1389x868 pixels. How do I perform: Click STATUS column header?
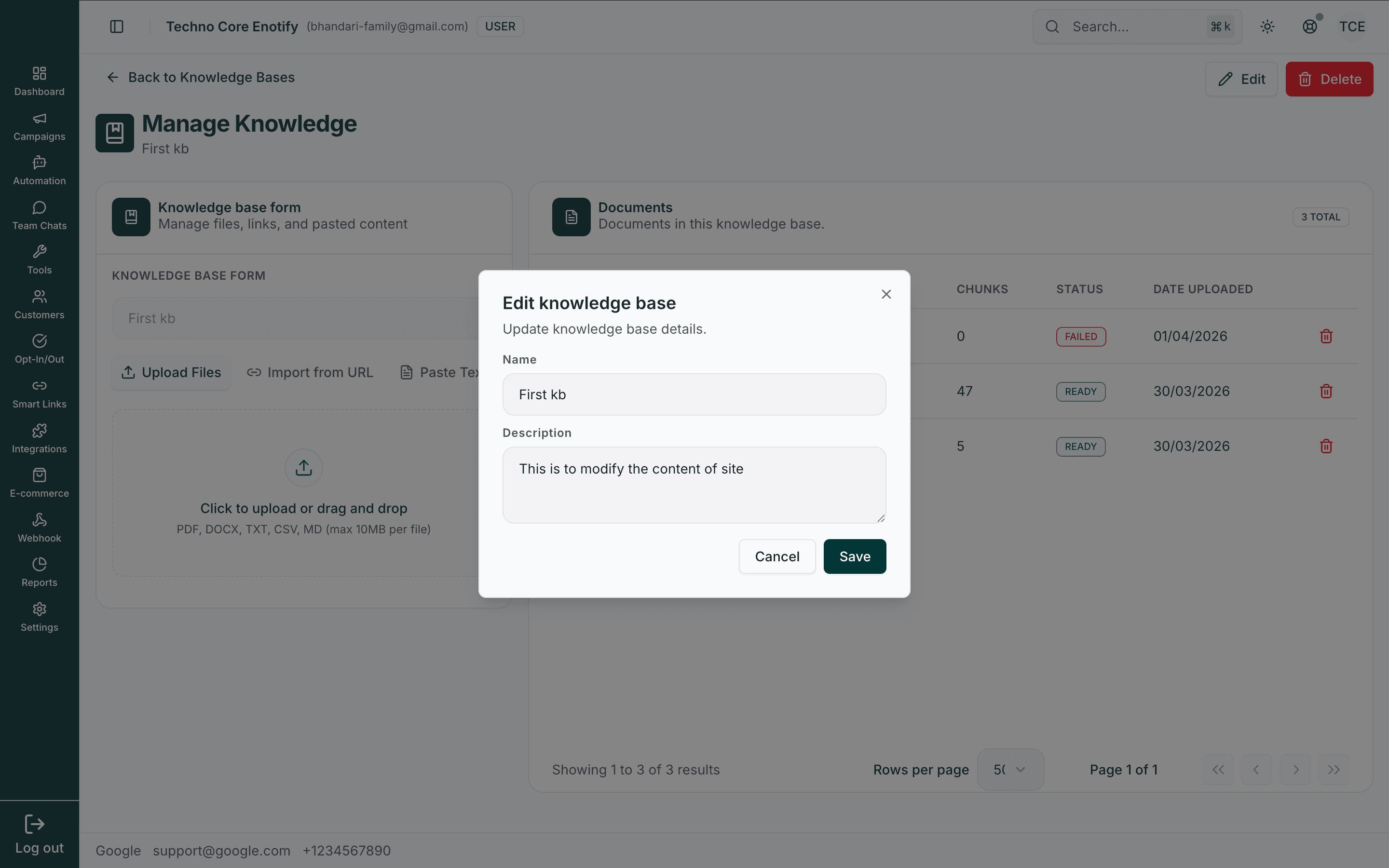pyautogui.click(x=1080, y=289)
